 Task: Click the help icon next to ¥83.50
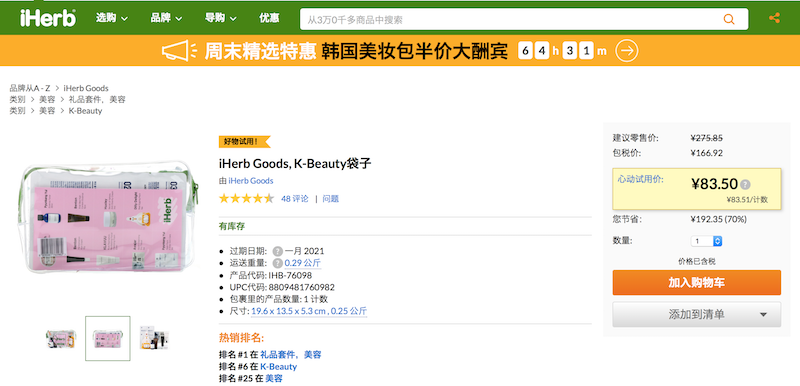coord(745,185)
